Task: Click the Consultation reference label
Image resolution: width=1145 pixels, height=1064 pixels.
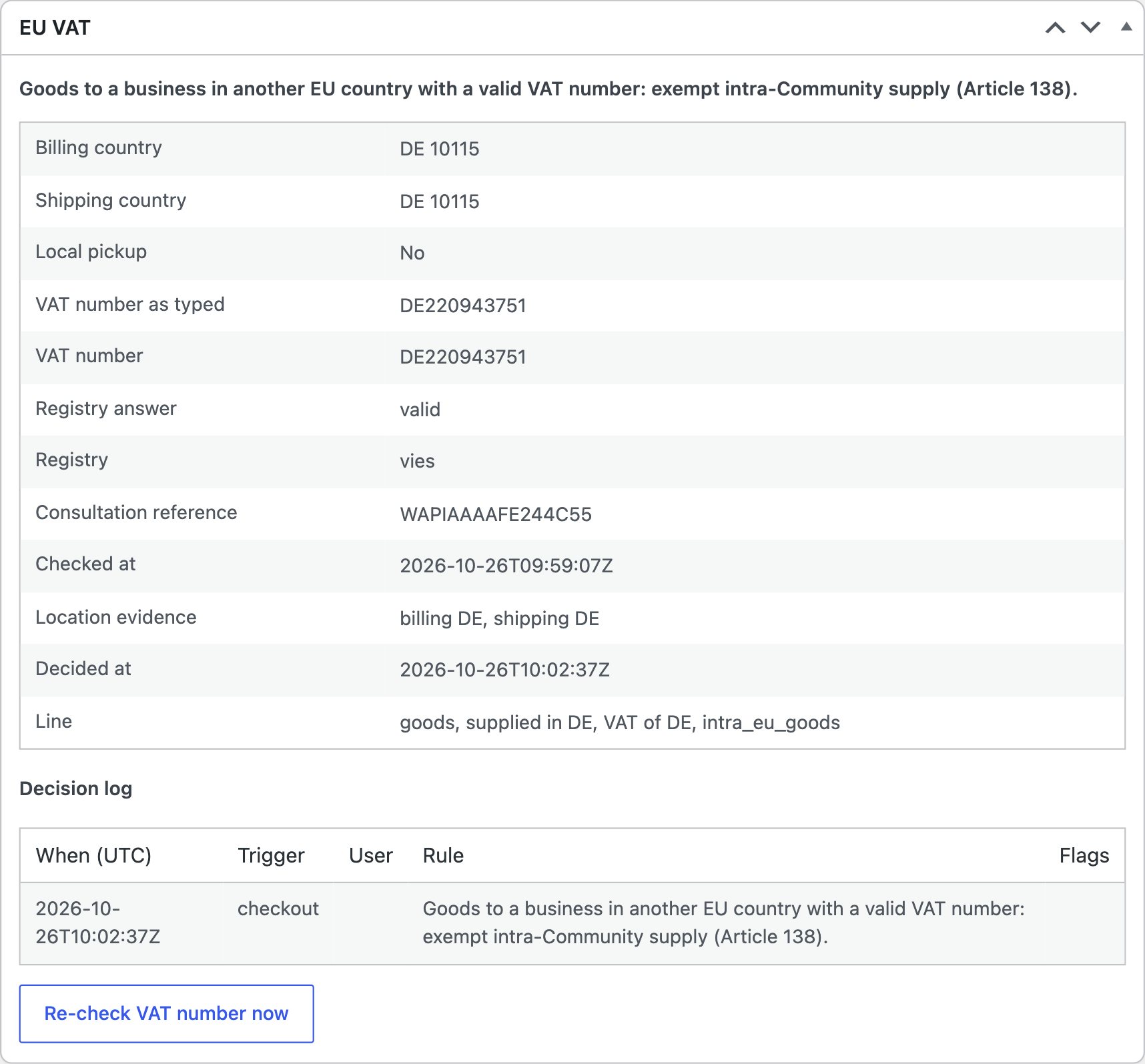Action: point(136,512)
